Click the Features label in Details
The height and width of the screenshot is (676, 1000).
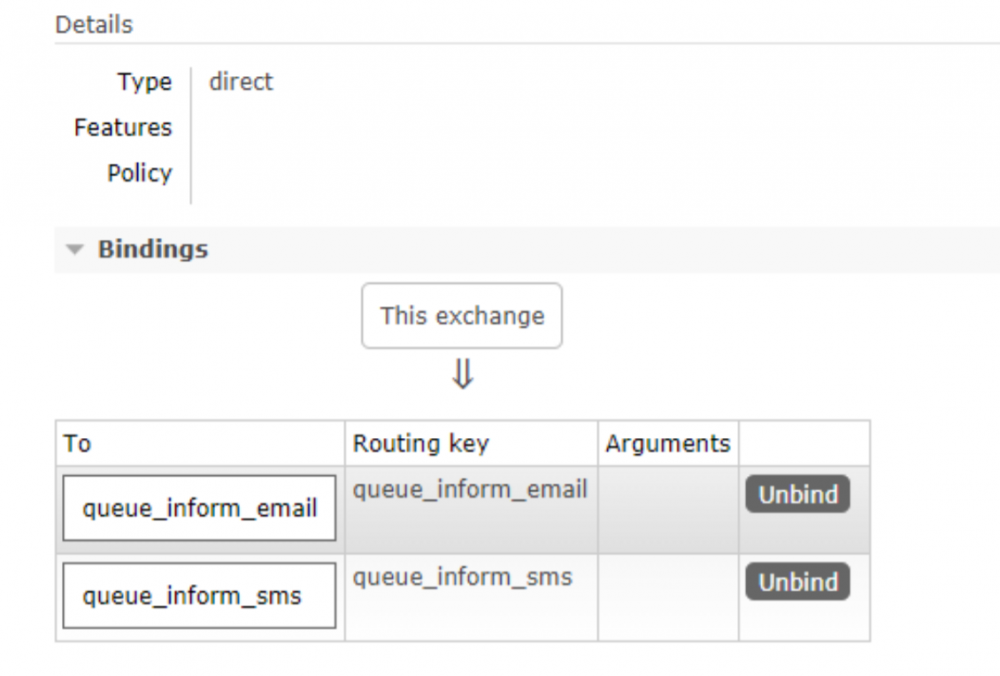pyautogui.click(x=122, y=127)
